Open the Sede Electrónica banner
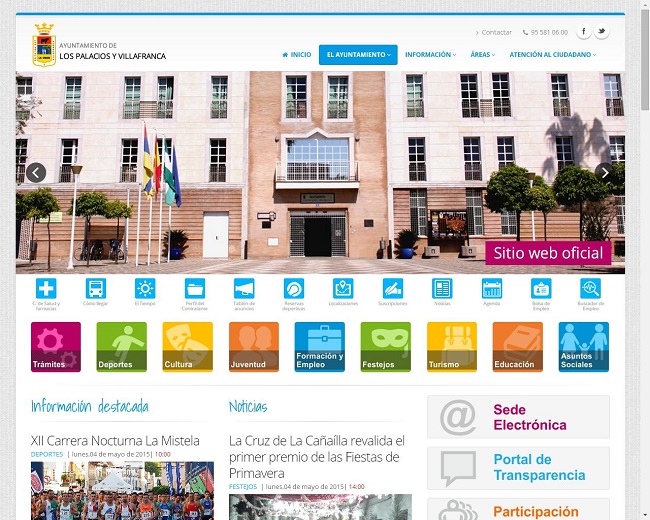The width and height of the screenshot is (650, 520). pos(518,417)
